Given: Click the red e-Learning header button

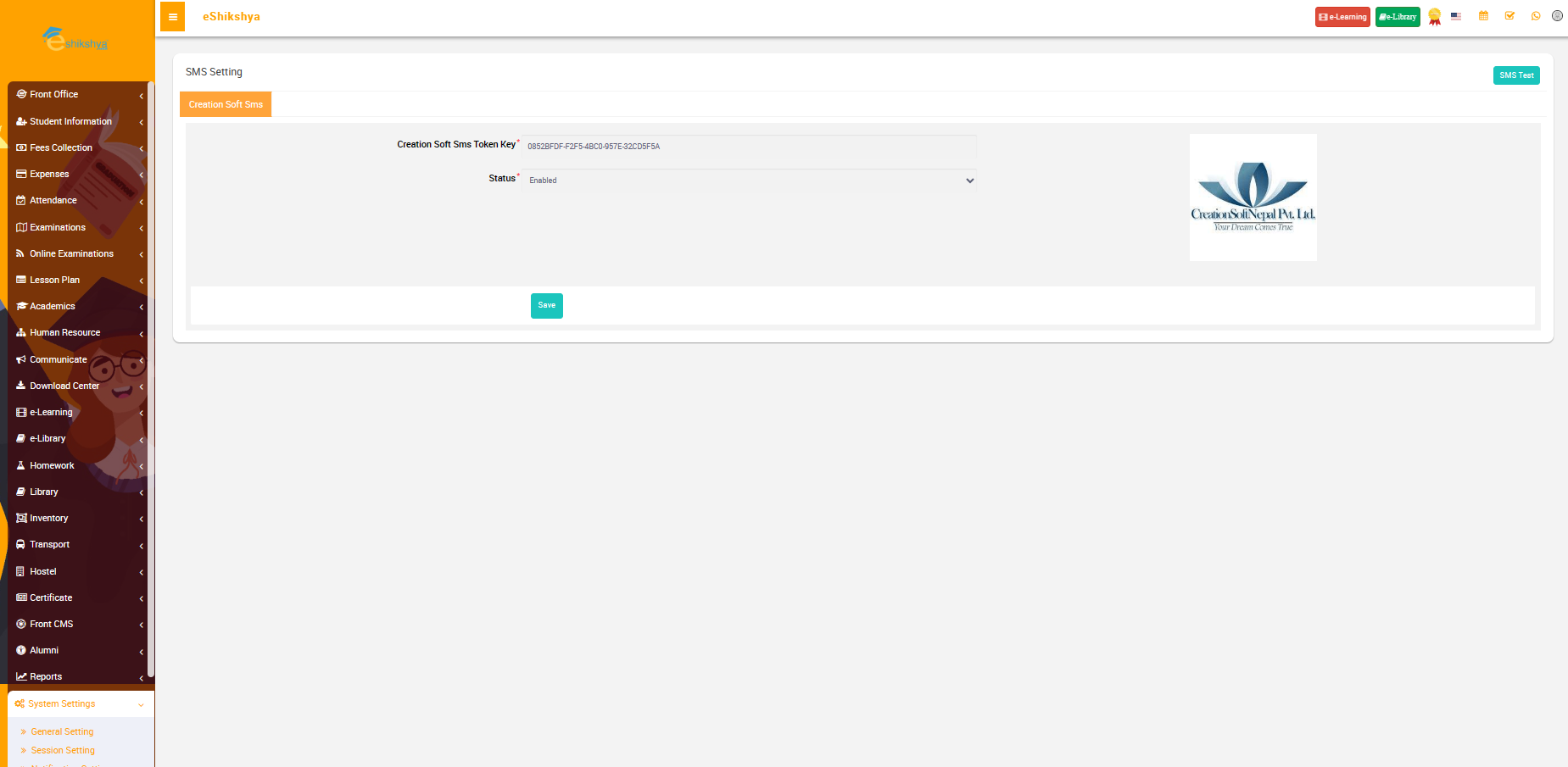Looking at the screenshot, I should (x=1342, y=17).
